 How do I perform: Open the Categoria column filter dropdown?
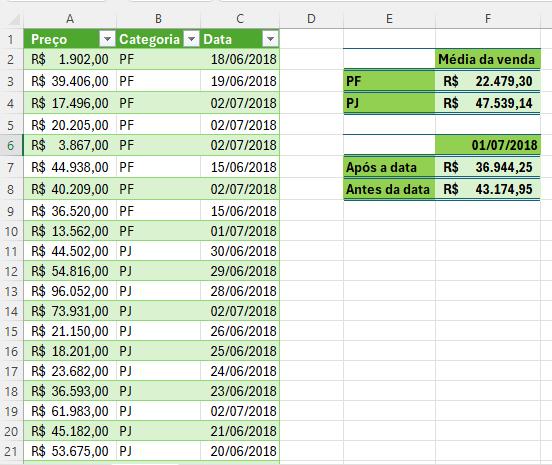192,39
